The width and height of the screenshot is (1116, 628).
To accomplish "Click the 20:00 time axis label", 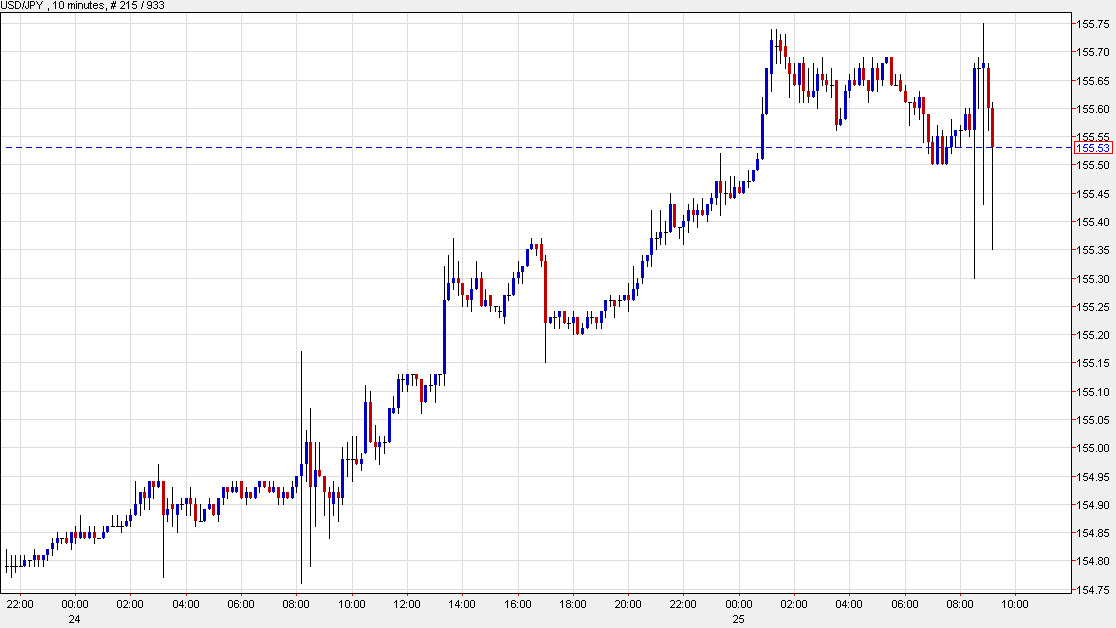I will tap(628, 605).
